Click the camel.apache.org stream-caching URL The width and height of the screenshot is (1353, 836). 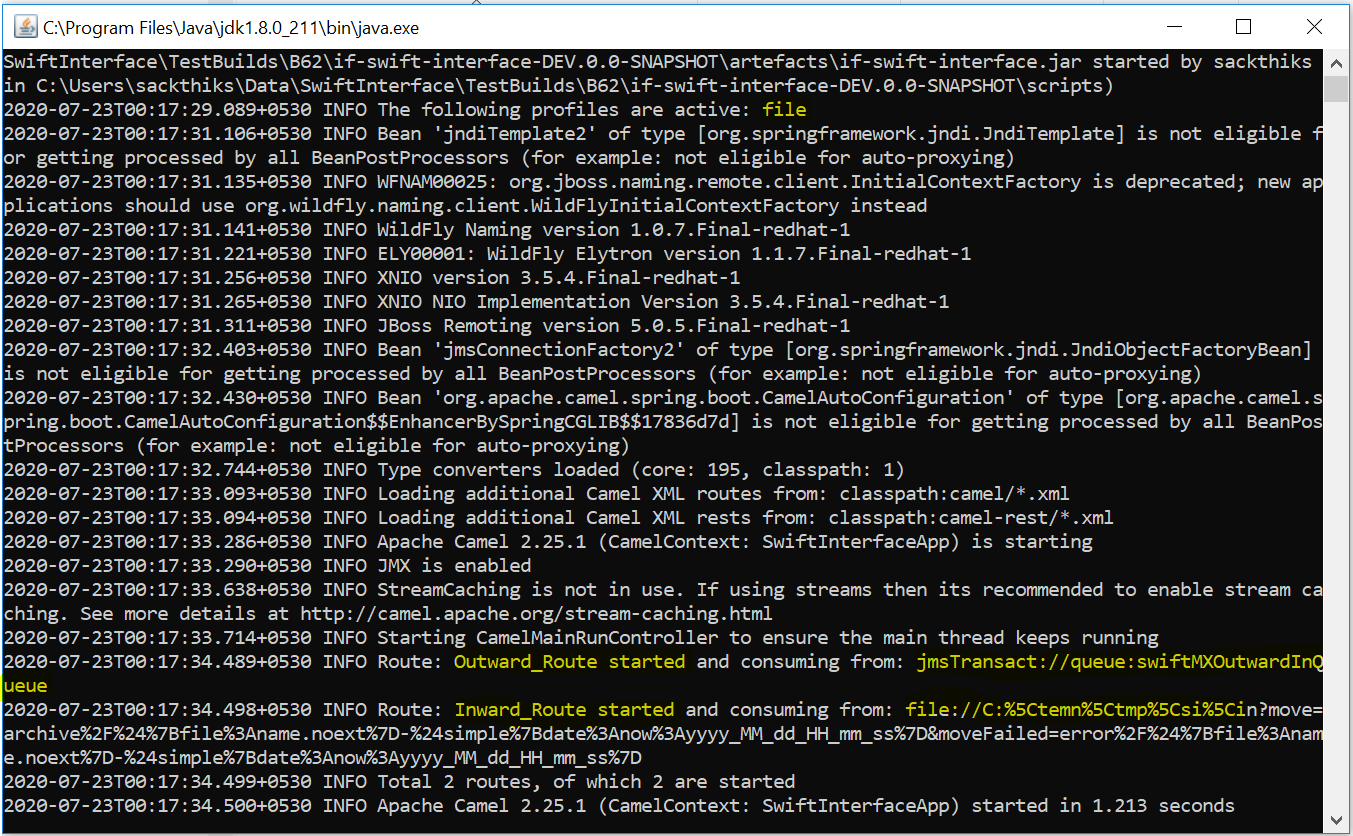[536, 614]
